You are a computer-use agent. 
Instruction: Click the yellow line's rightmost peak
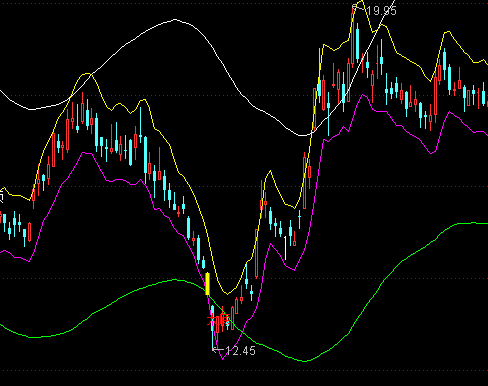[x=447, y=32]
